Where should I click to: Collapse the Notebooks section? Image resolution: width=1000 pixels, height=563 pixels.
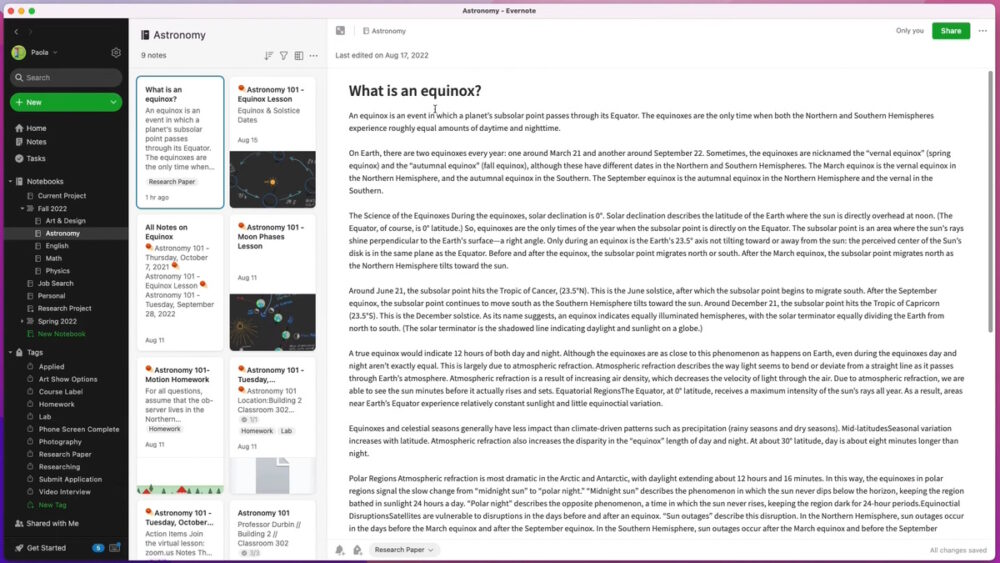(11, 182)
